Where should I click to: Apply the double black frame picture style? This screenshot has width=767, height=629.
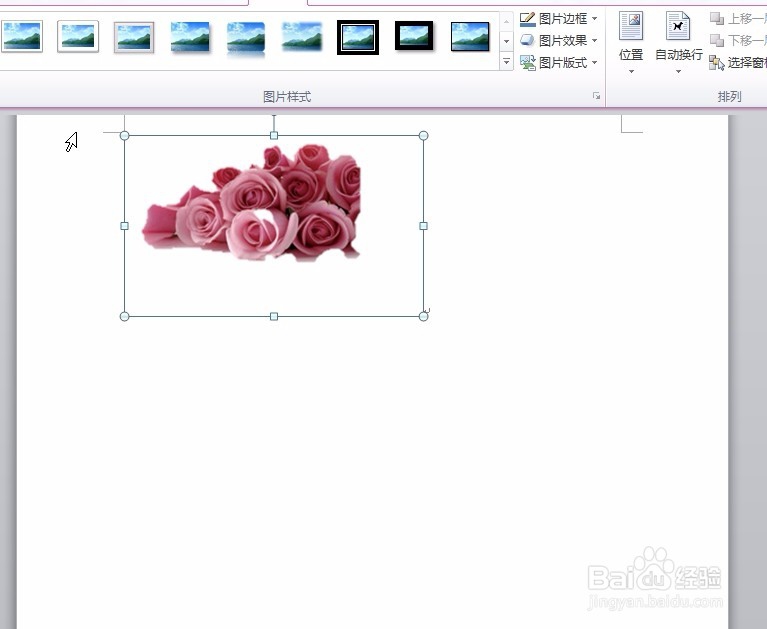pos(358,37)
